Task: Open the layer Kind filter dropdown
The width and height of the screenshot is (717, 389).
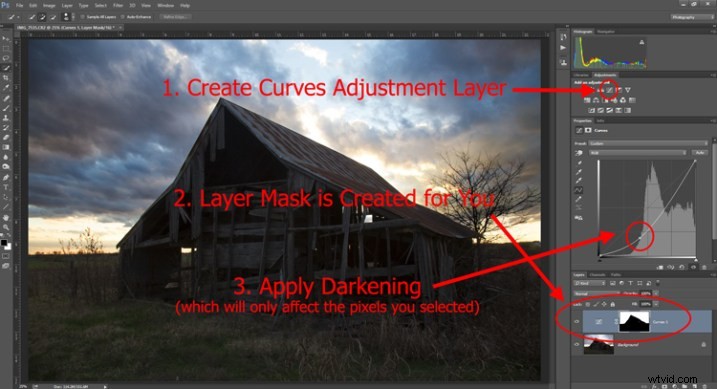Action: (590, 283)
